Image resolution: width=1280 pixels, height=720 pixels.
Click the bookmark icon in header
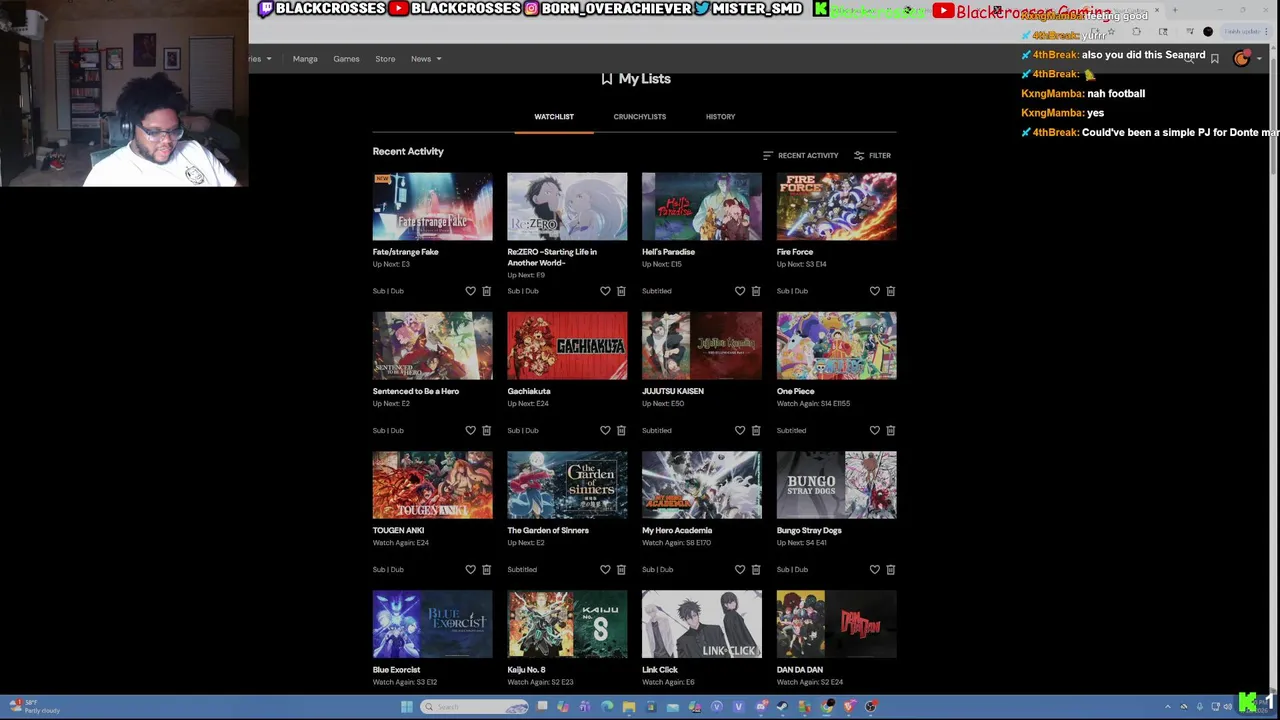point(1214,59)
